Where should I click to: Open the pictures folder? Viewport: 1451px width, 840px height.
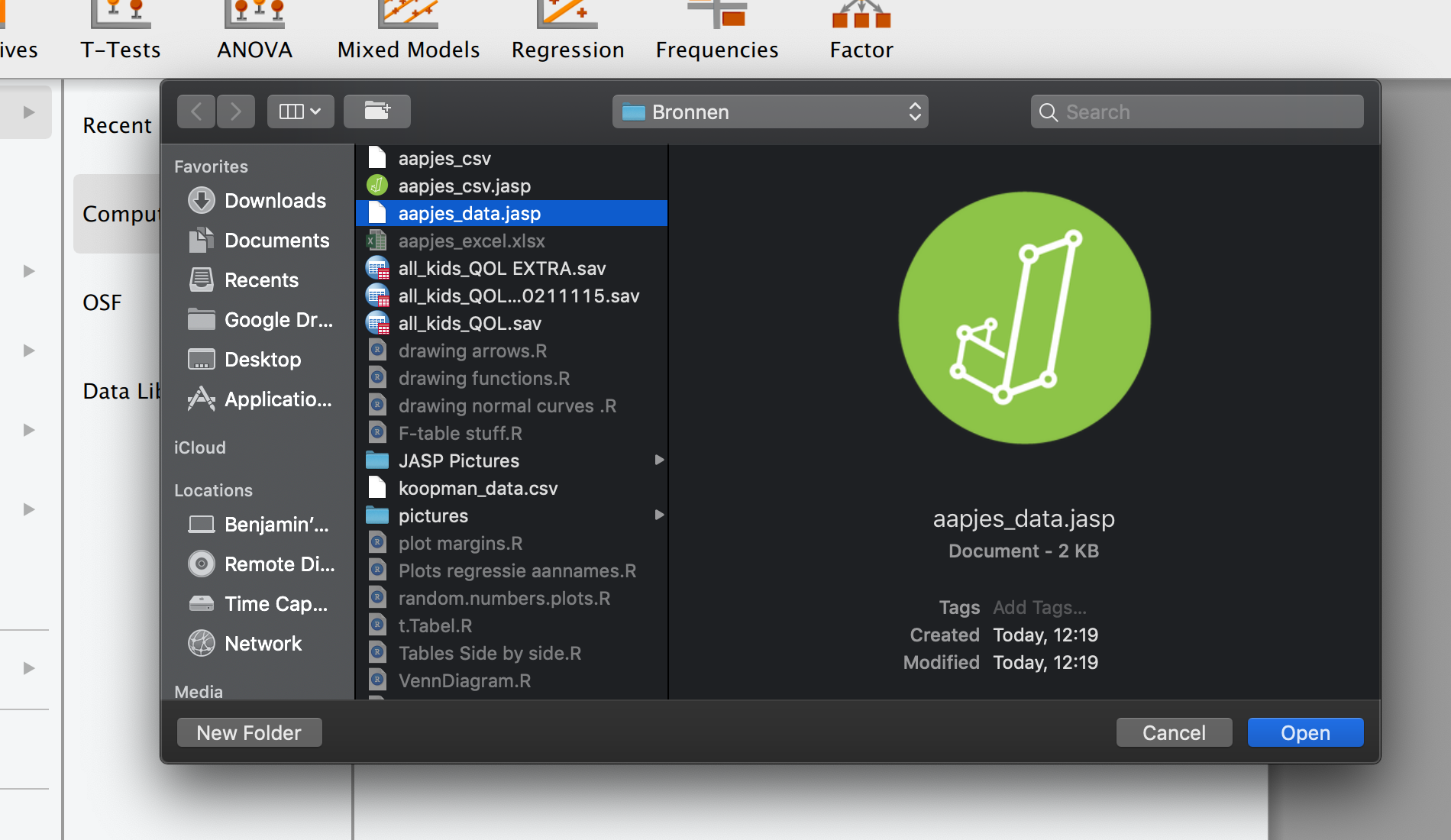(512, 515)
